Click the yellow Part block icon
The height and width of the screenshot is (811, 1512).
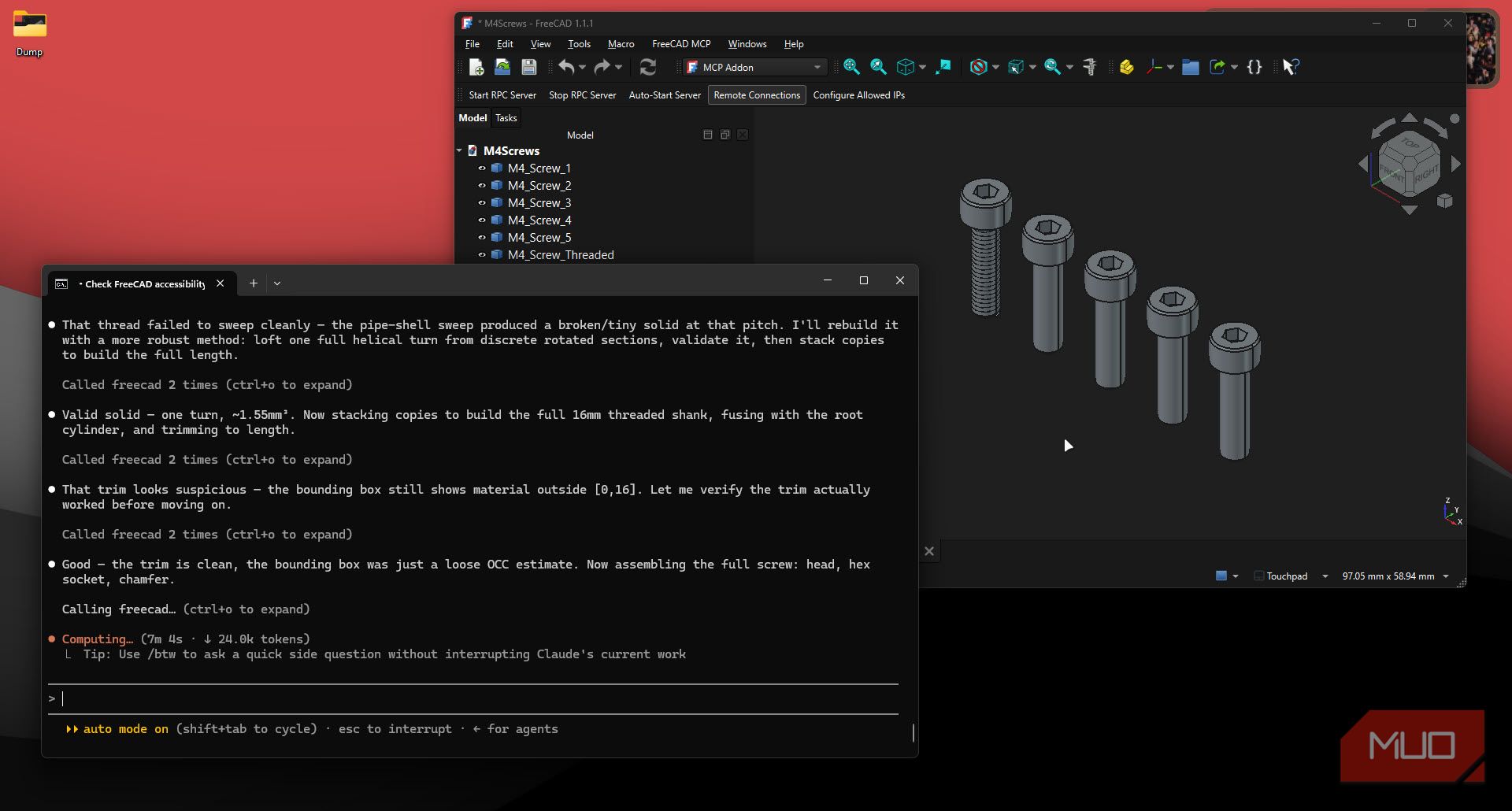1127,67
